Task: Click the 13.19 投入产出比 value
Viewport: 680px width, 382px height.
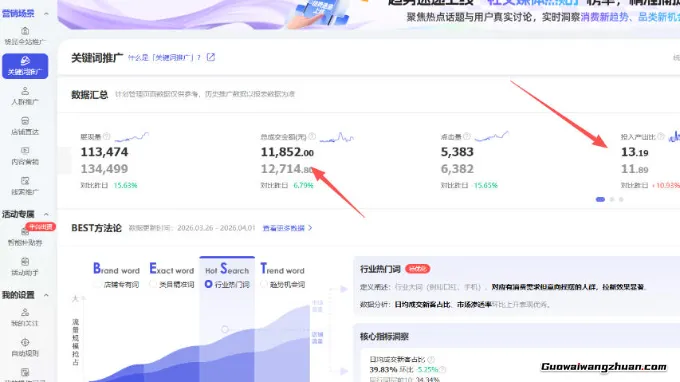Action: (x=634, y=152)
